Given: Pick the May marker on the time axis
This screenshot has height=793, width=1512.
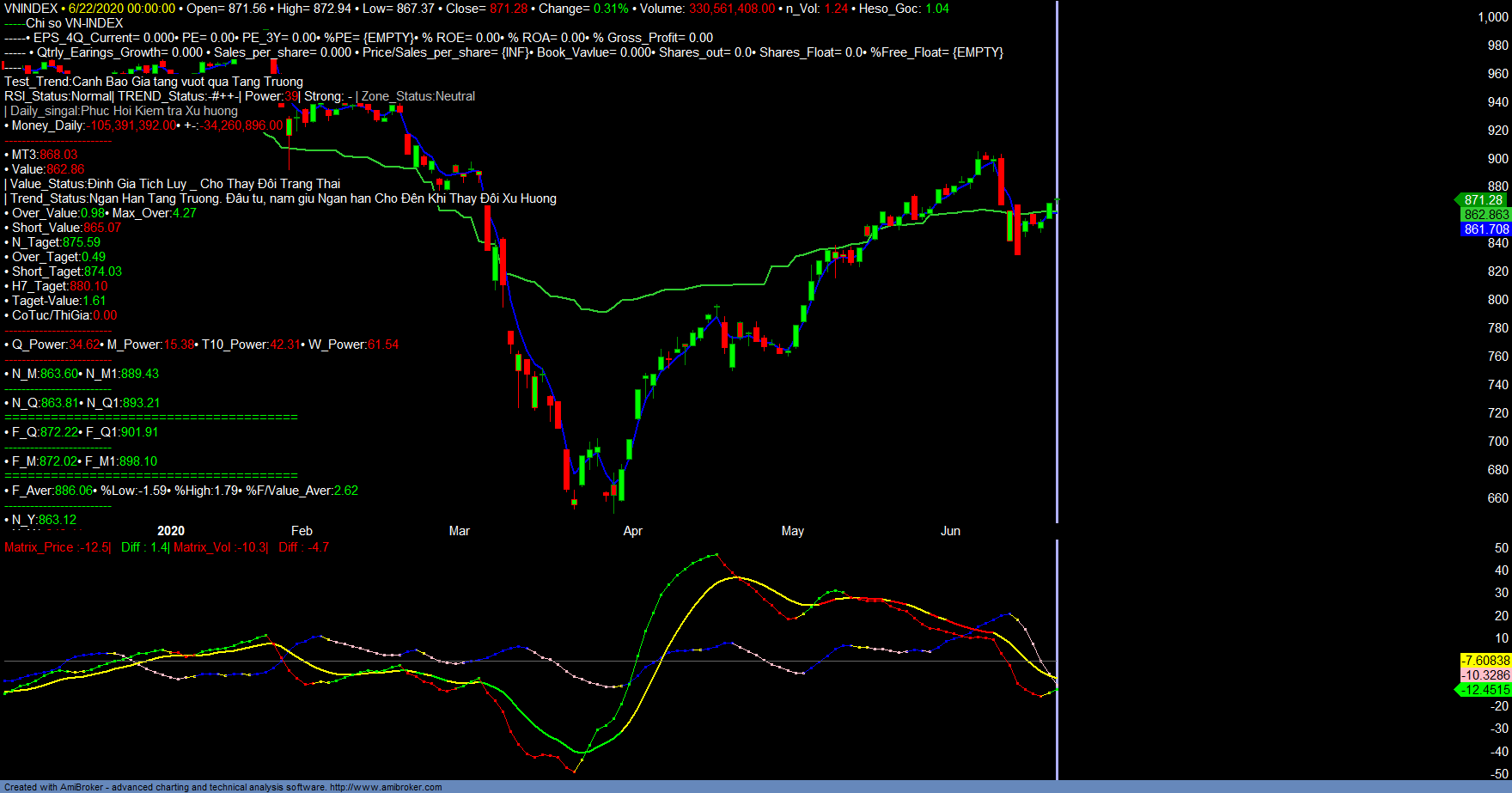Looking at the screenshot, I should click(792, 531).
